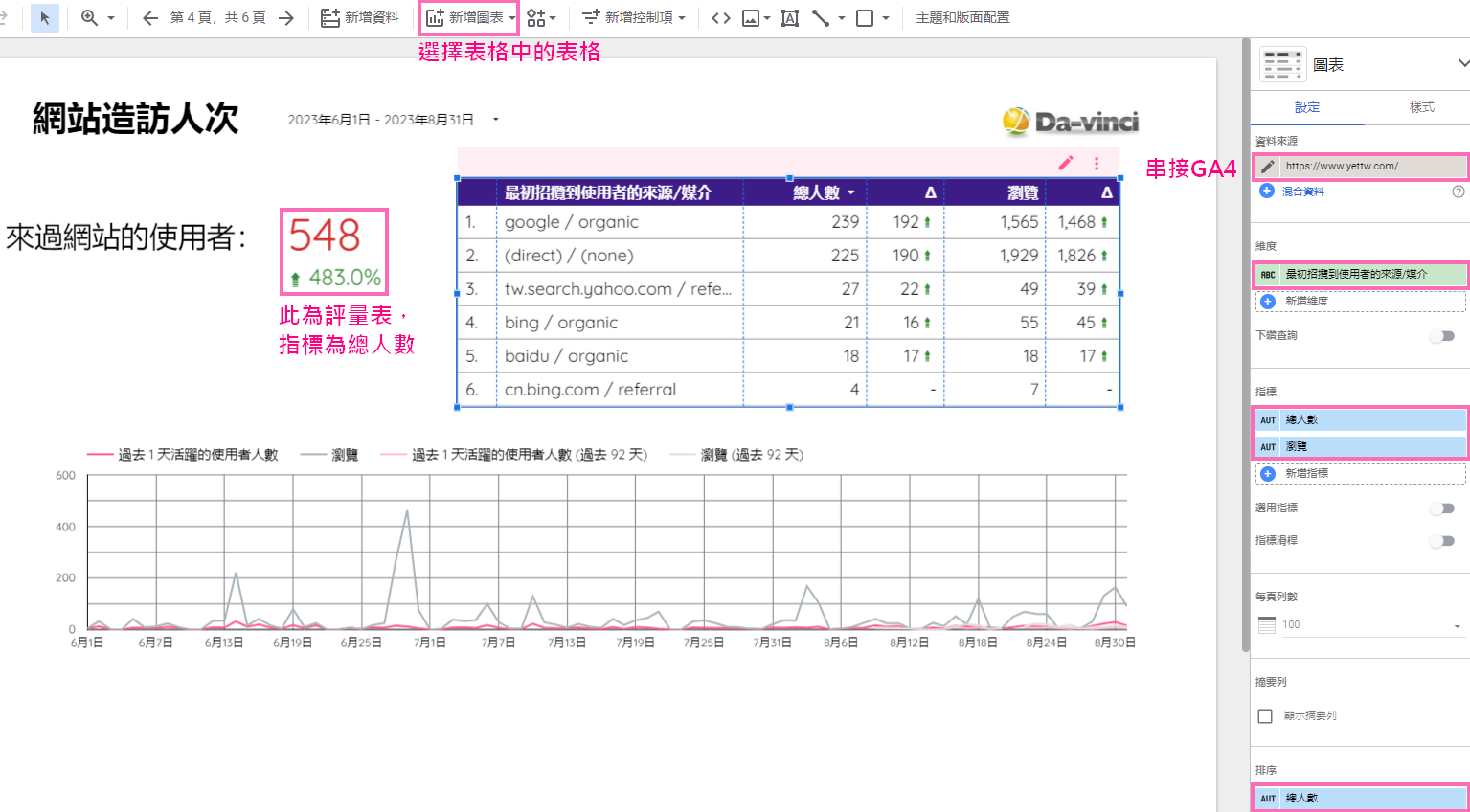Screen dimensions: 1470x812
Task: Open table chart three-dot more menu
Action: [1097, 163]
